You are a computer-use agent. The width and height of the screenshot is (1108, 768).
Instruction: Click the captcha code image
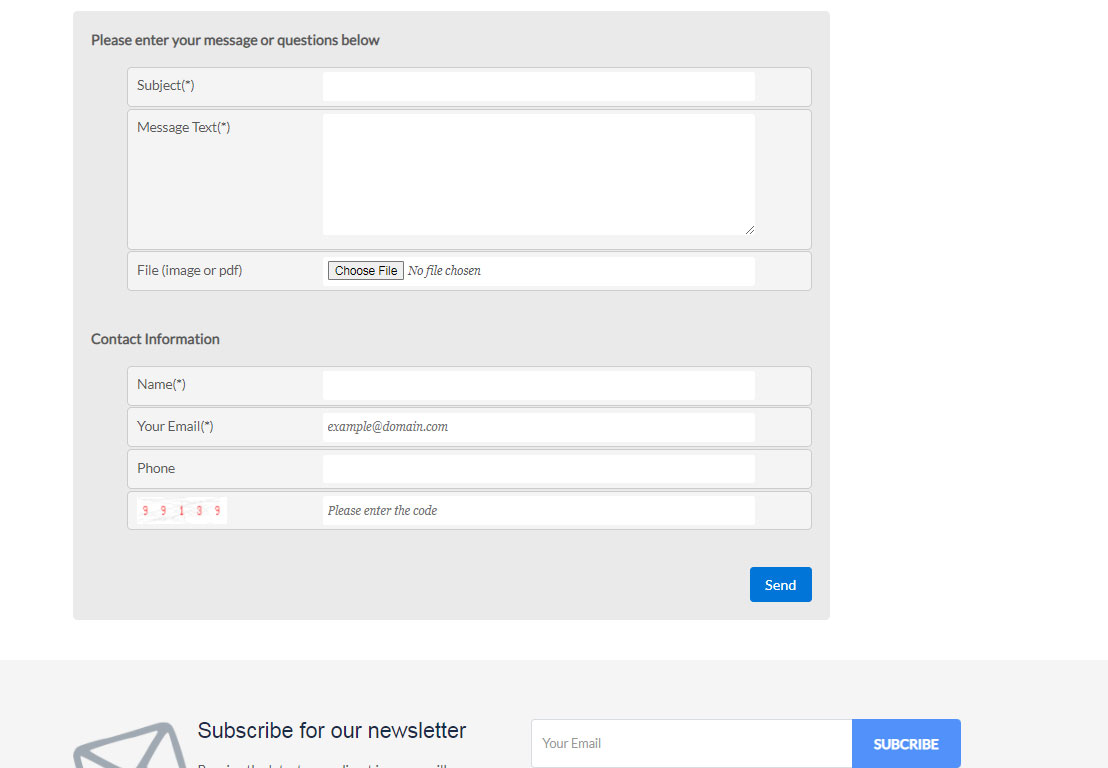pos(181,509)
